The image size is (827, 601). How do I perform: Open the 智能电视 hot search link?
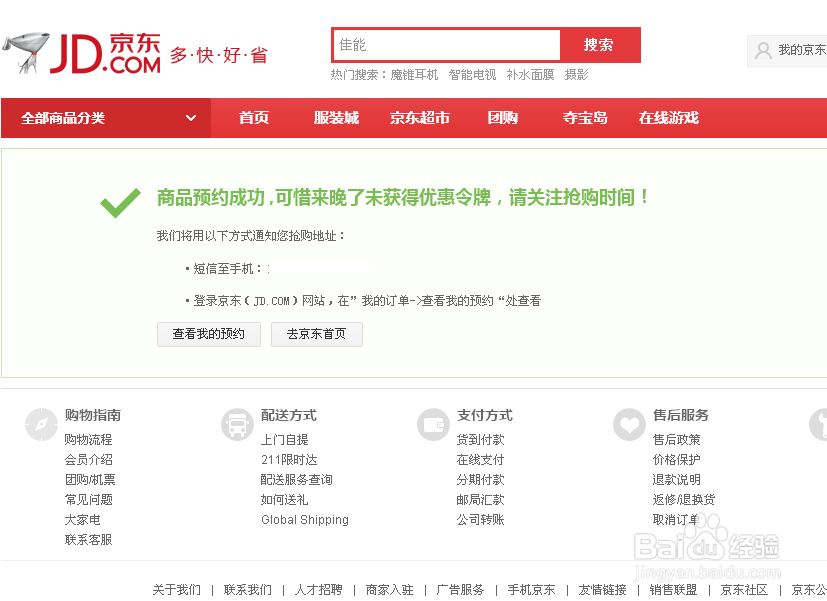tap(471, 73)
